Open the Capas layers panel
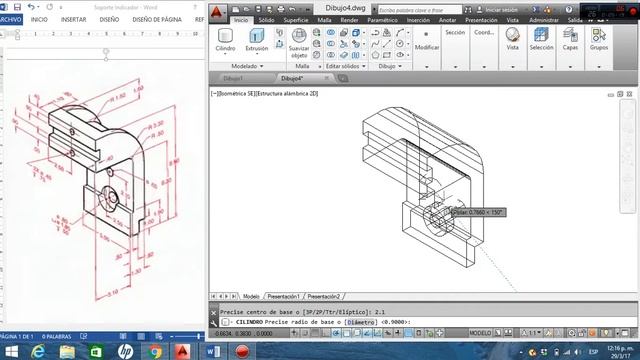Screen dimensions: 640x360 coord(570,35)
